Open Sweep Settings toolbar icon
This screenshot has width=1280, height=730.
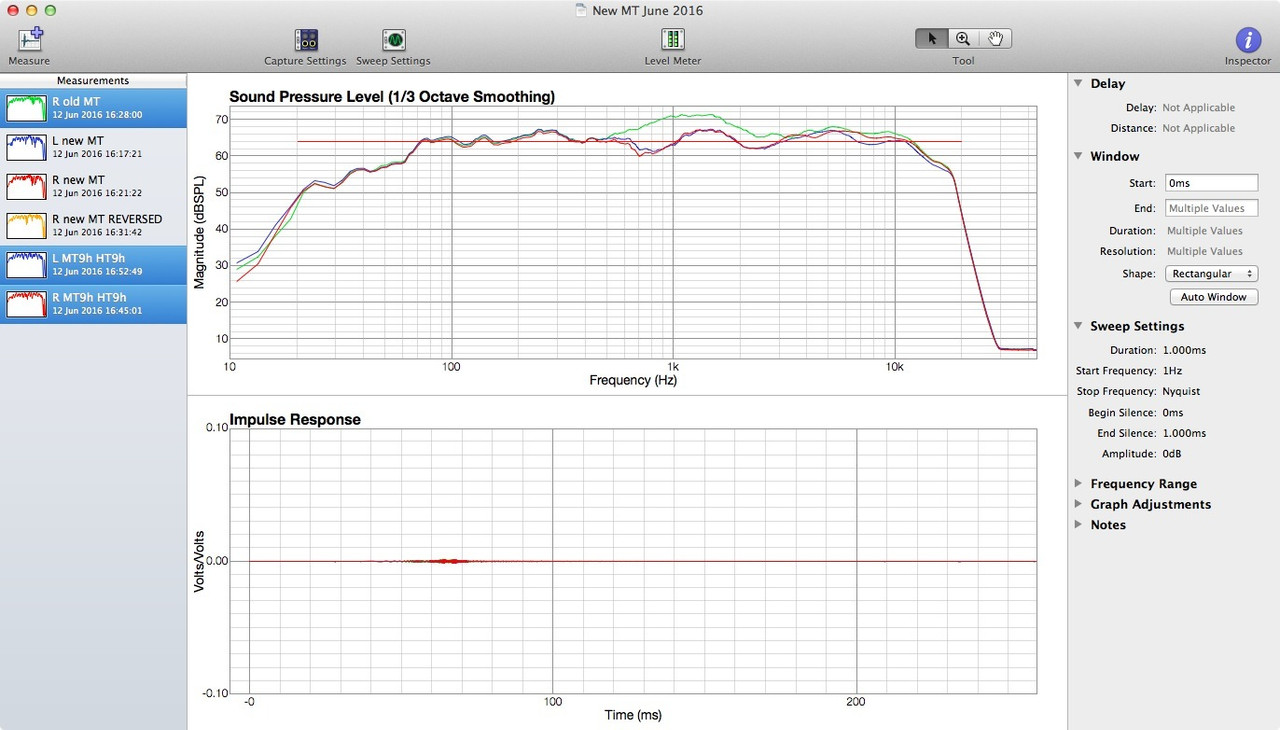(393, 40)
